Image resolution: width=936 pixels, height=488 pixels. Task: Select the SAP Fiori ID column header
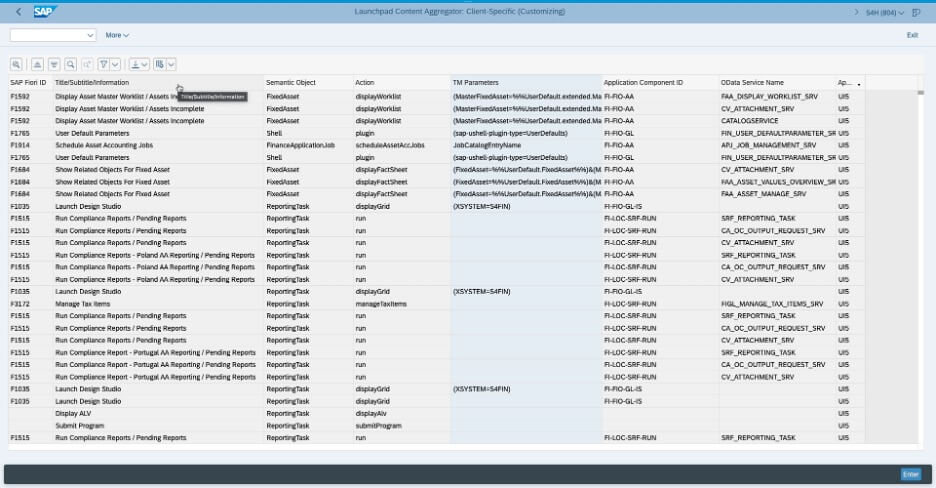point(28,82)
